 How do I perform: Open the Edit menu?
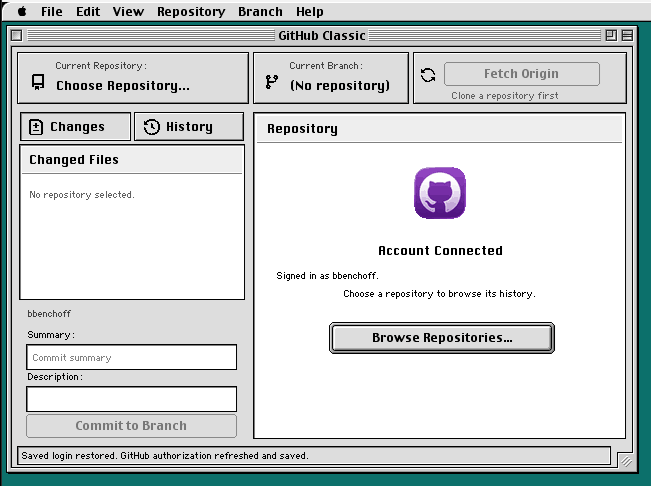click(x=88, y=12)
